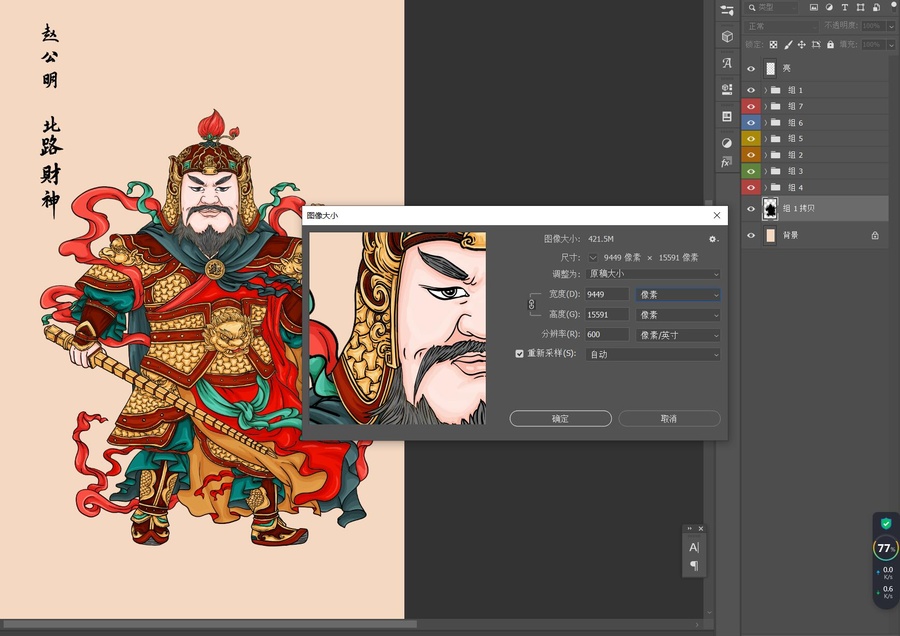This screenshot has width=900, height=636.
Task: Filter layers by shape layers icon
Action: pyautogui.click(x=860, y=7)
